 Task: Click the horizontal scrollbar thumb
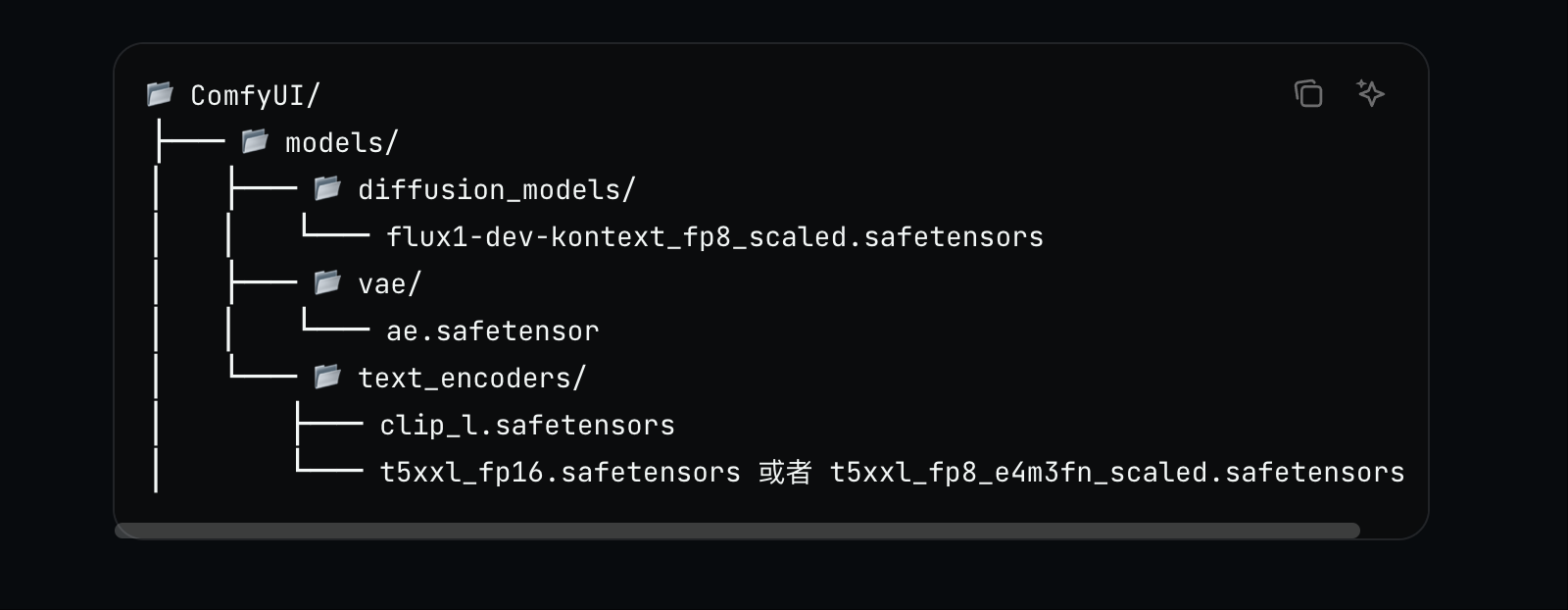tap(737, 531)
